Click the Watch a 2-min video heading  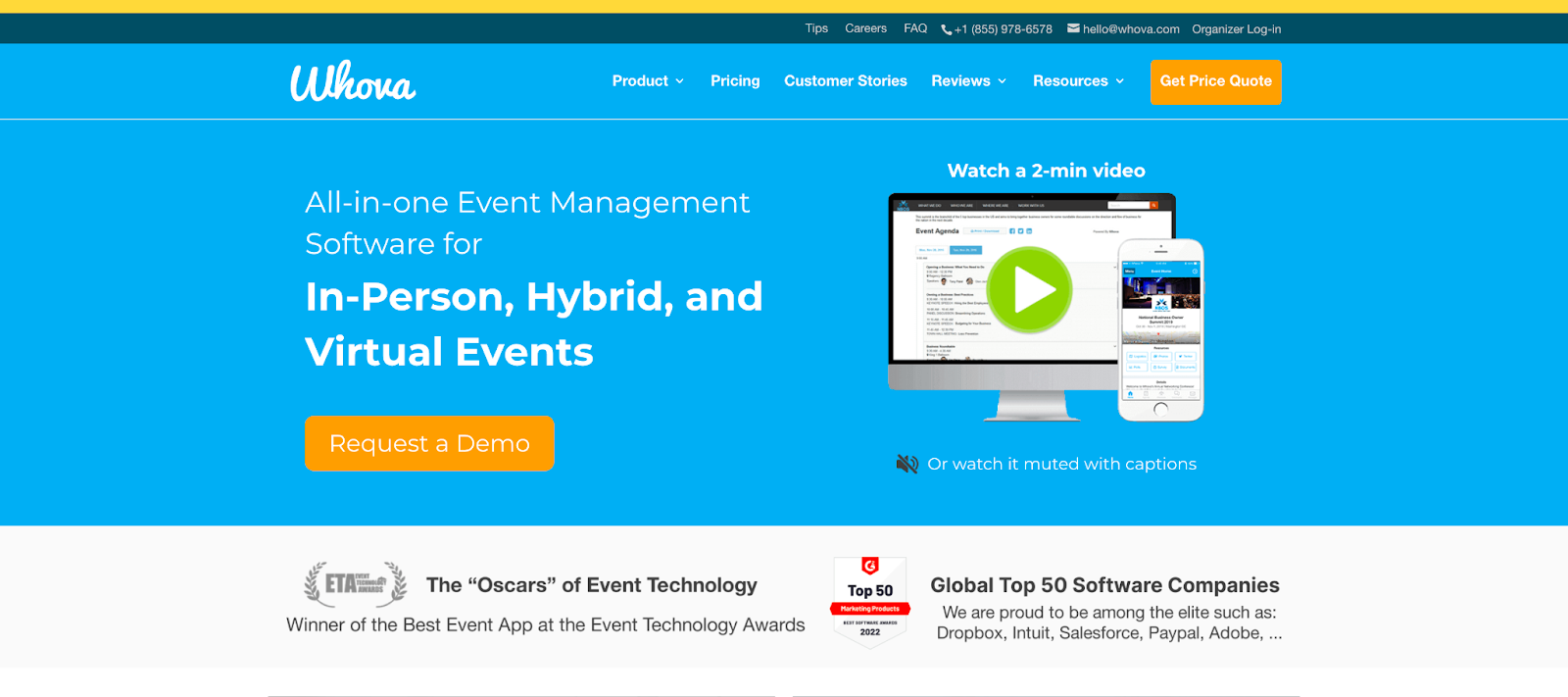click(x=1047, y=171)
